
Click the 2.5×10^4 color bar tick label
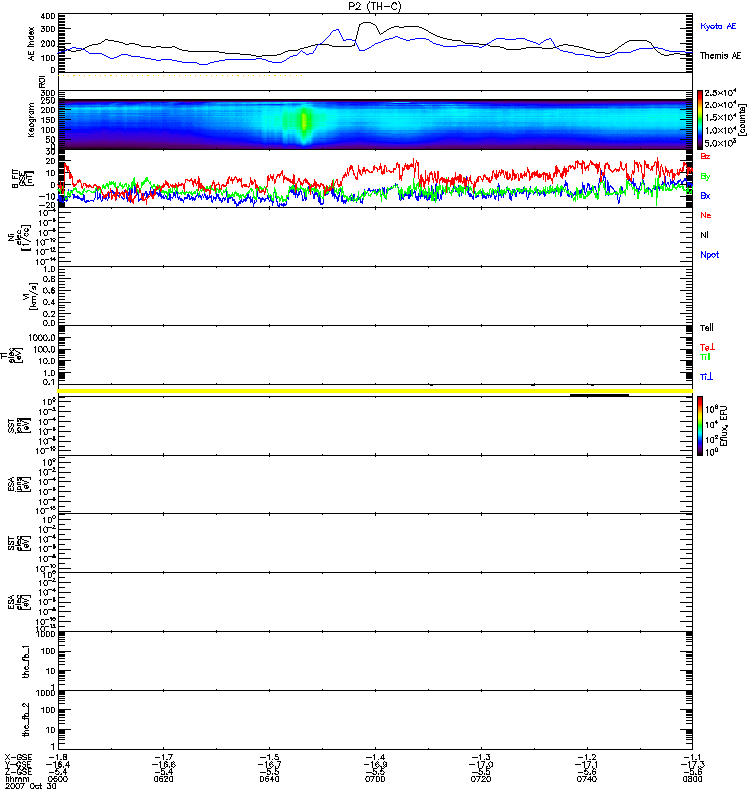(x=720, y=93)
